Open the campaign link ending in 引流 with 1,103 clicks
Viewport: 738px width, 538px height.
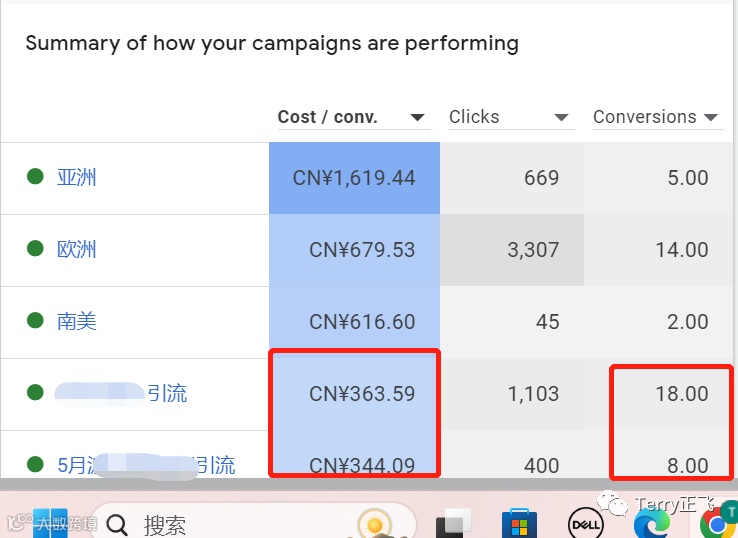coord(166,394)
